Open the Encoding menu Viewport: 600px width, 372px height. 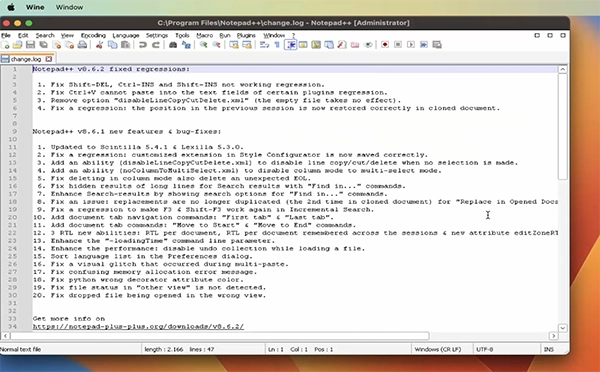(93, 36)
